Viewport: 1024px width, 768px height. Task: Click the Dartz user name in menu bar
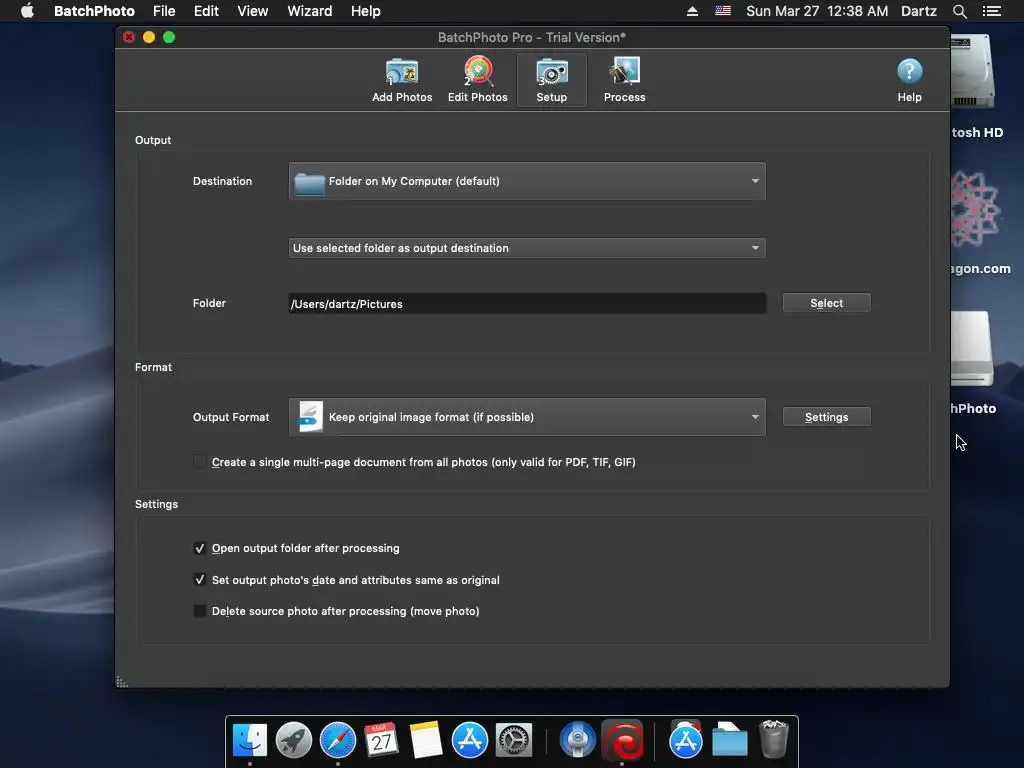click(918, 11)
